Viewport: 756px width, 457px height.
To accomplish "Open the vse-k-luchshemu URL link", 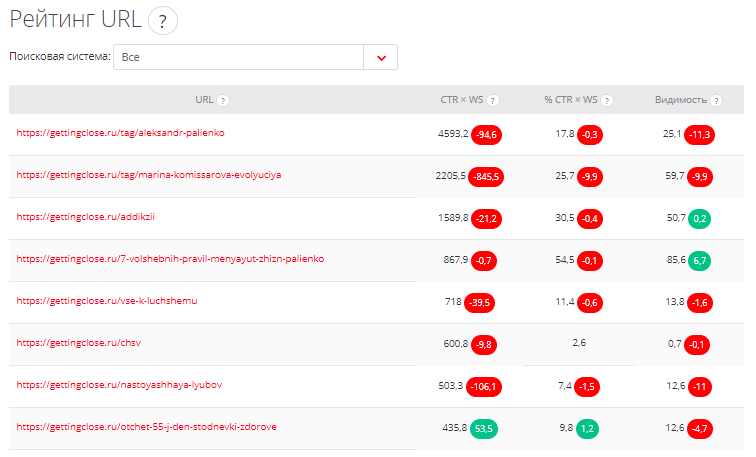I will [107, 301].
